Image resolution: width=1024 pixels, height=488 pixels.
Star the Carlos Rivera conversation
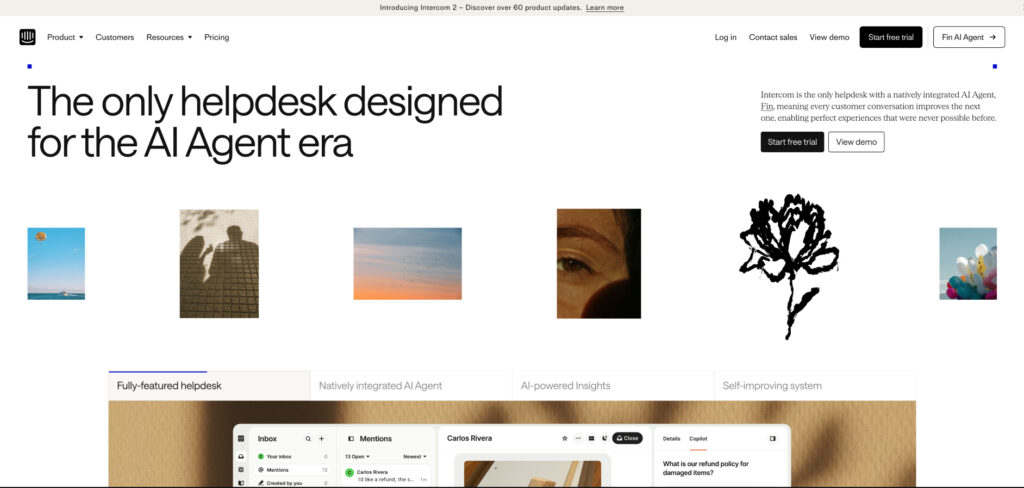[x=565, y=438]
